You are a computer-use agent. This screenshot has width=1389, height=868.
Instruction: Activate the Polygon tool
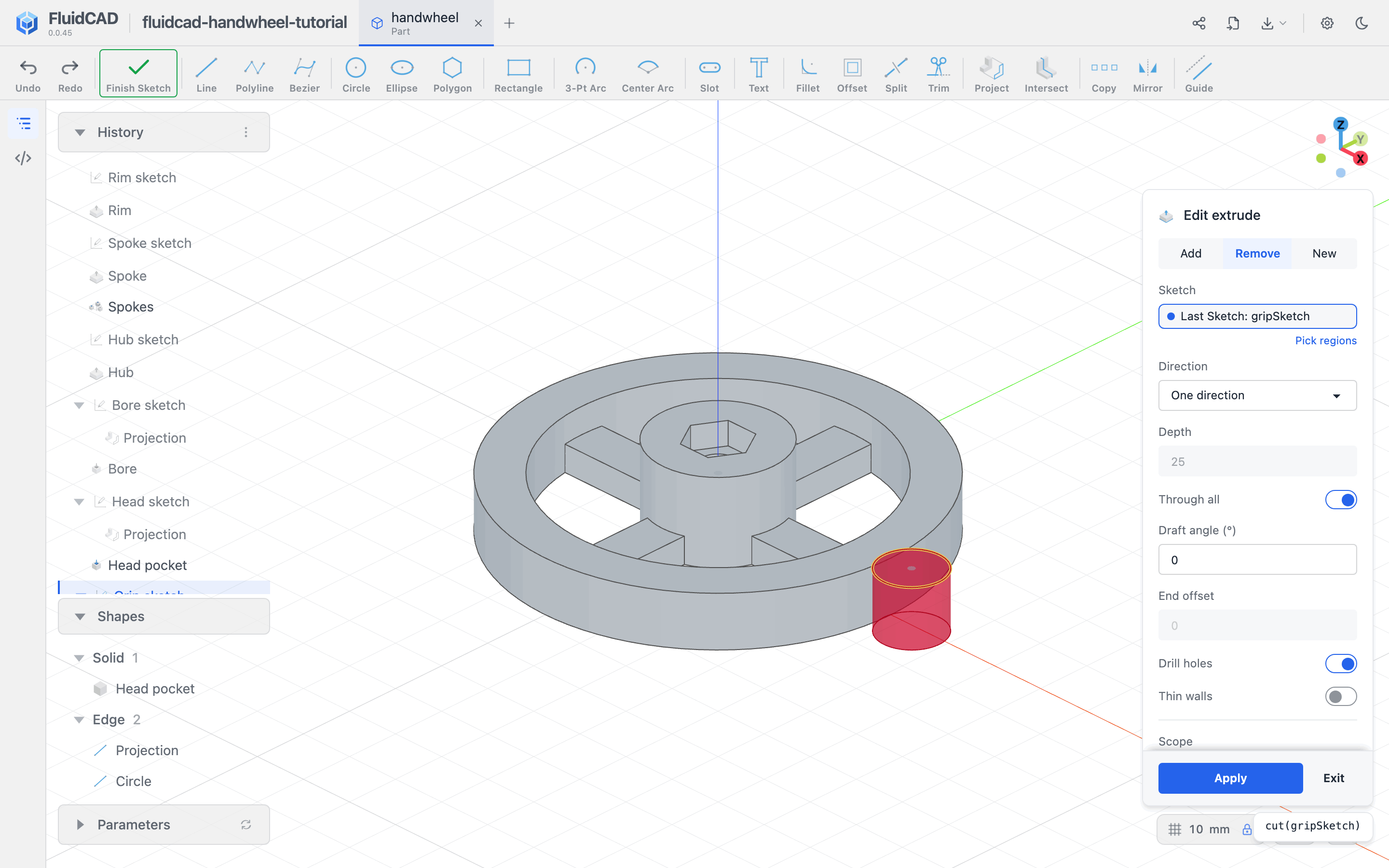pyautogui.click(x=452, y=75)
